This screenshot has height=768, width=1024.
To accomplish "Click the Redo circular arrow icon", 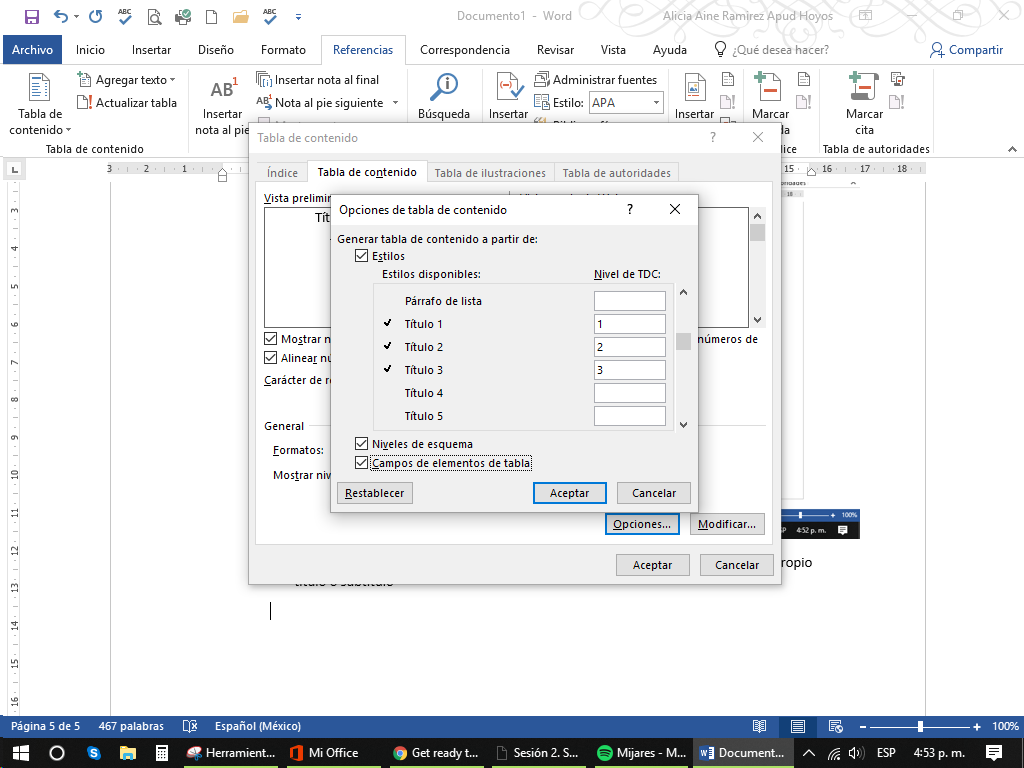I will [95, 16].
